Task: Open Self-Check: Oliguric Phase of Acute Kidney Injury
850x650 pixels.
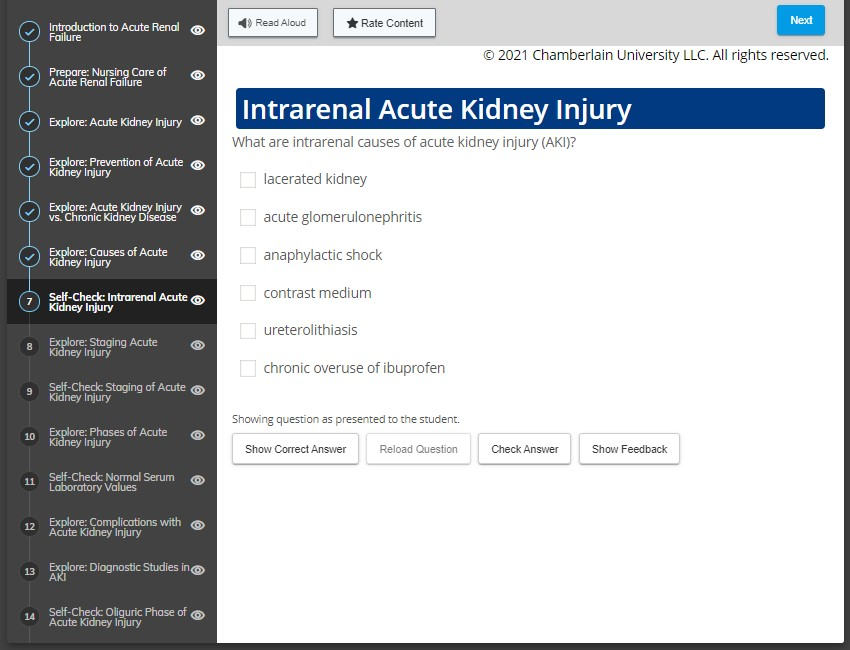Action: (x=118, y=617)
